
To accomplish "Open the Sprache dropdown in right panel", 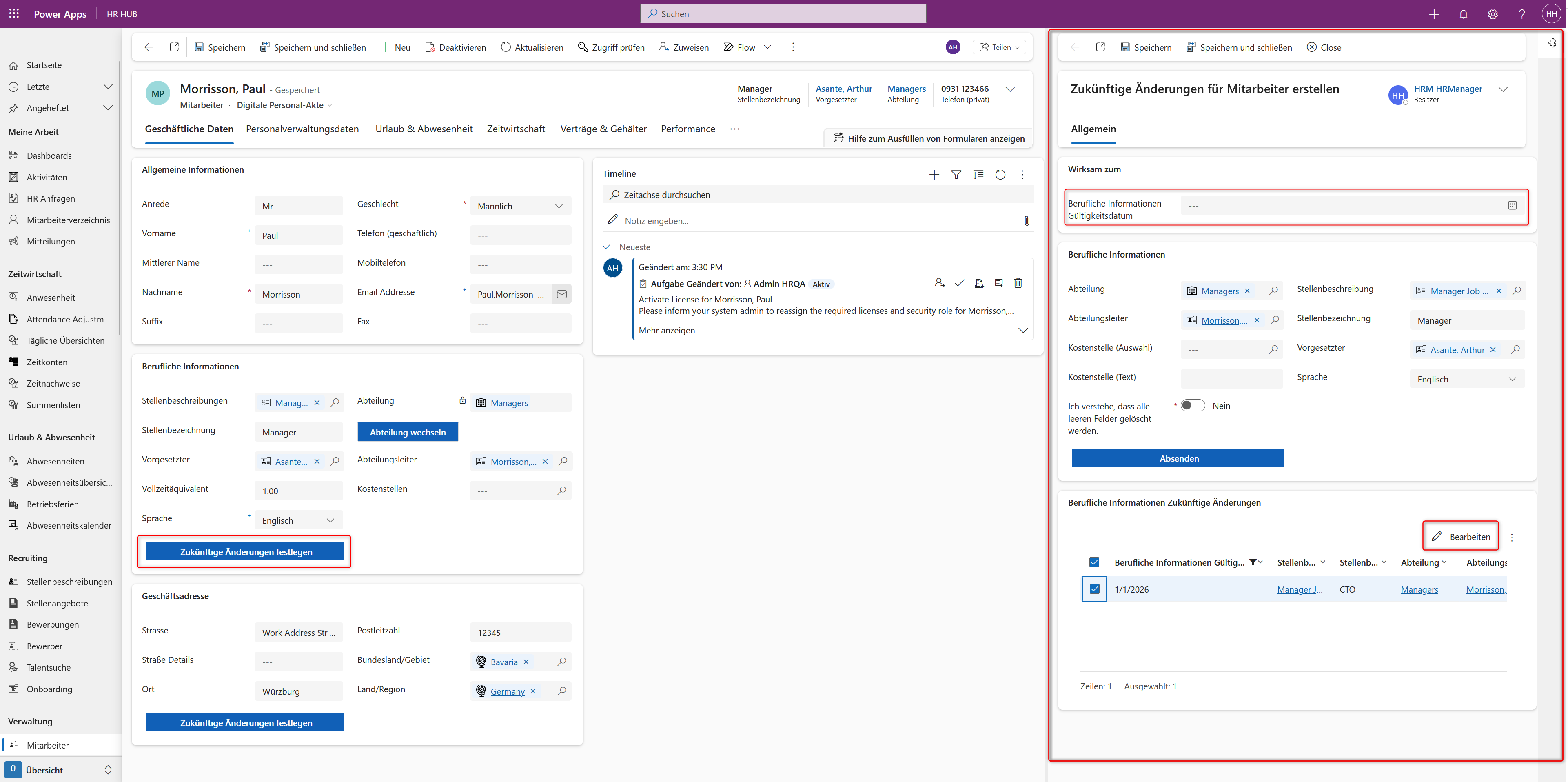I will pos(1466,380).
